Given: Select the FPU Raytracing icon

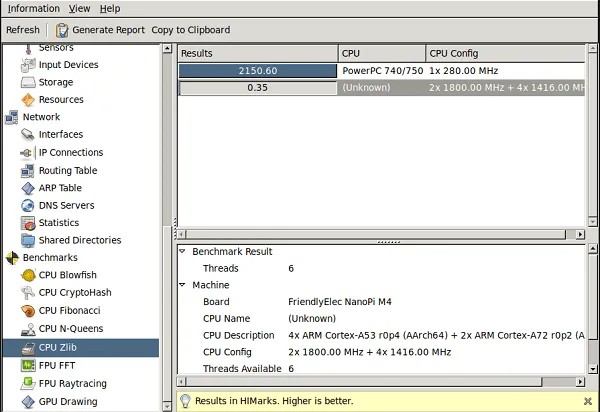Looking at the screenshot, I should 28,383.
